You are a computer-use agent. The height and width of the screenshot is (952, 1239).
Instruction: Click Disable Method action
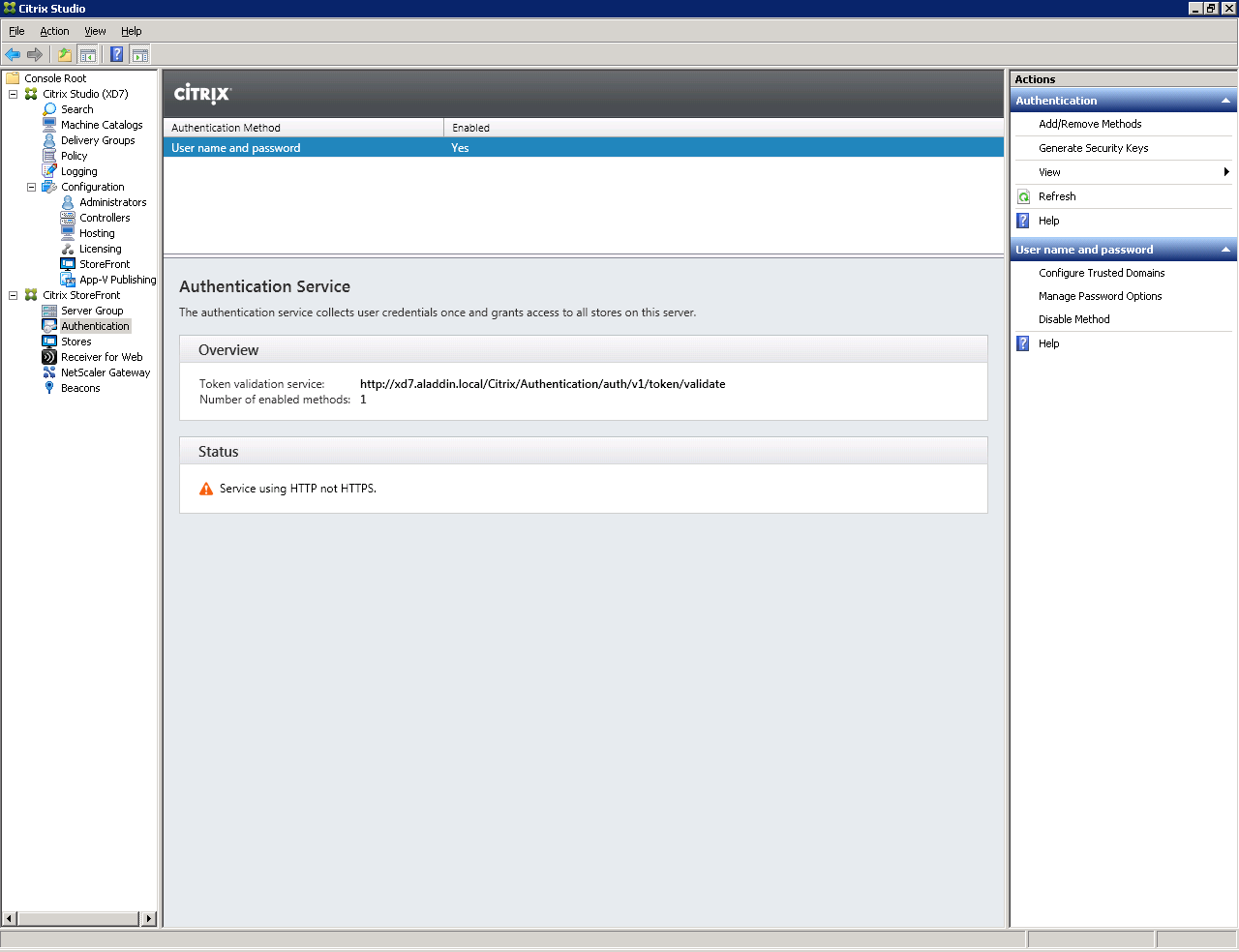pyautogui.click(x=1073, y=319)
